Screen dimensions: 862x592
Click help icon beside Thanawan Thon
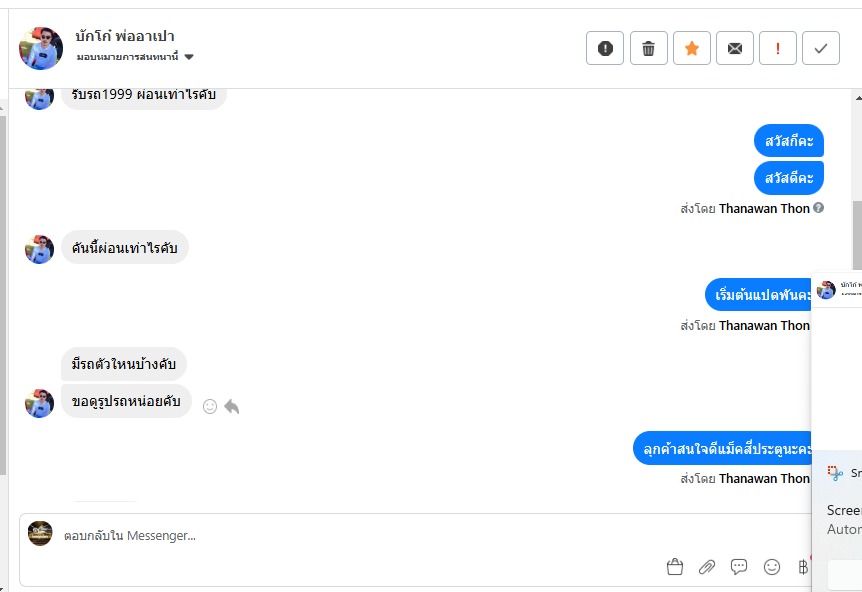819,208
